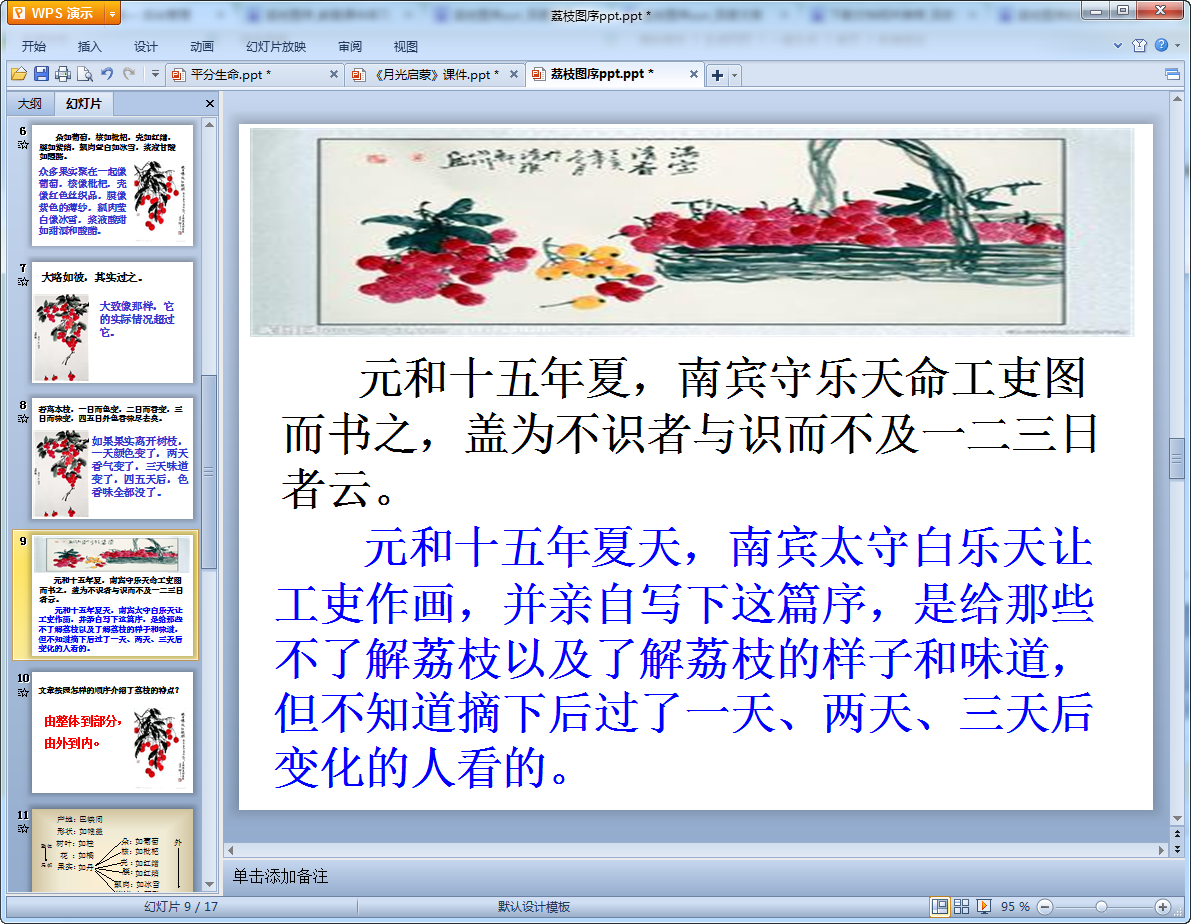Click thumbnail pane scroll up arrow
The image size is (1191, 924).
tap(210, 124)
